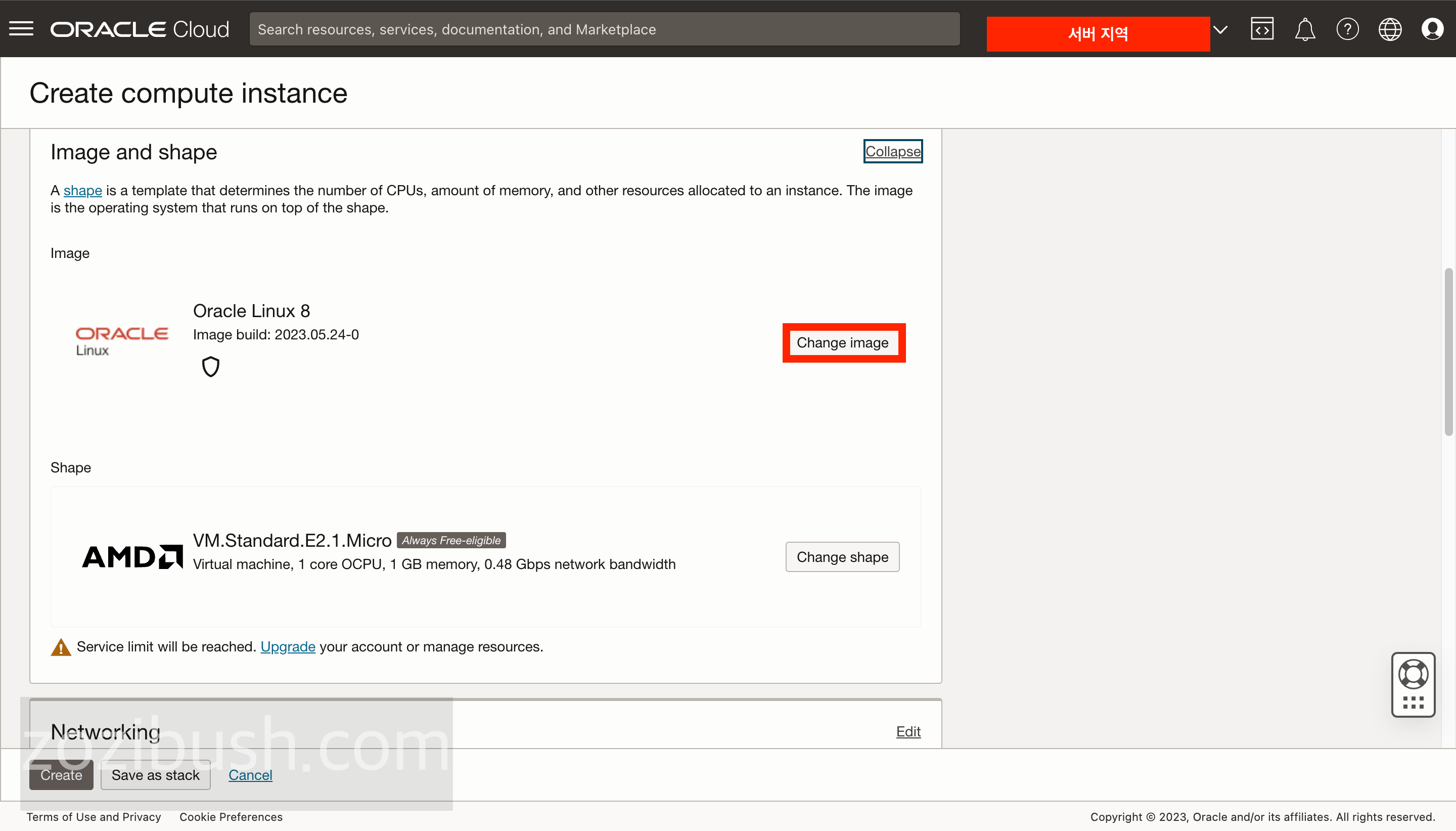
Task: Open the user profile menu
Action: point(1432,29)
